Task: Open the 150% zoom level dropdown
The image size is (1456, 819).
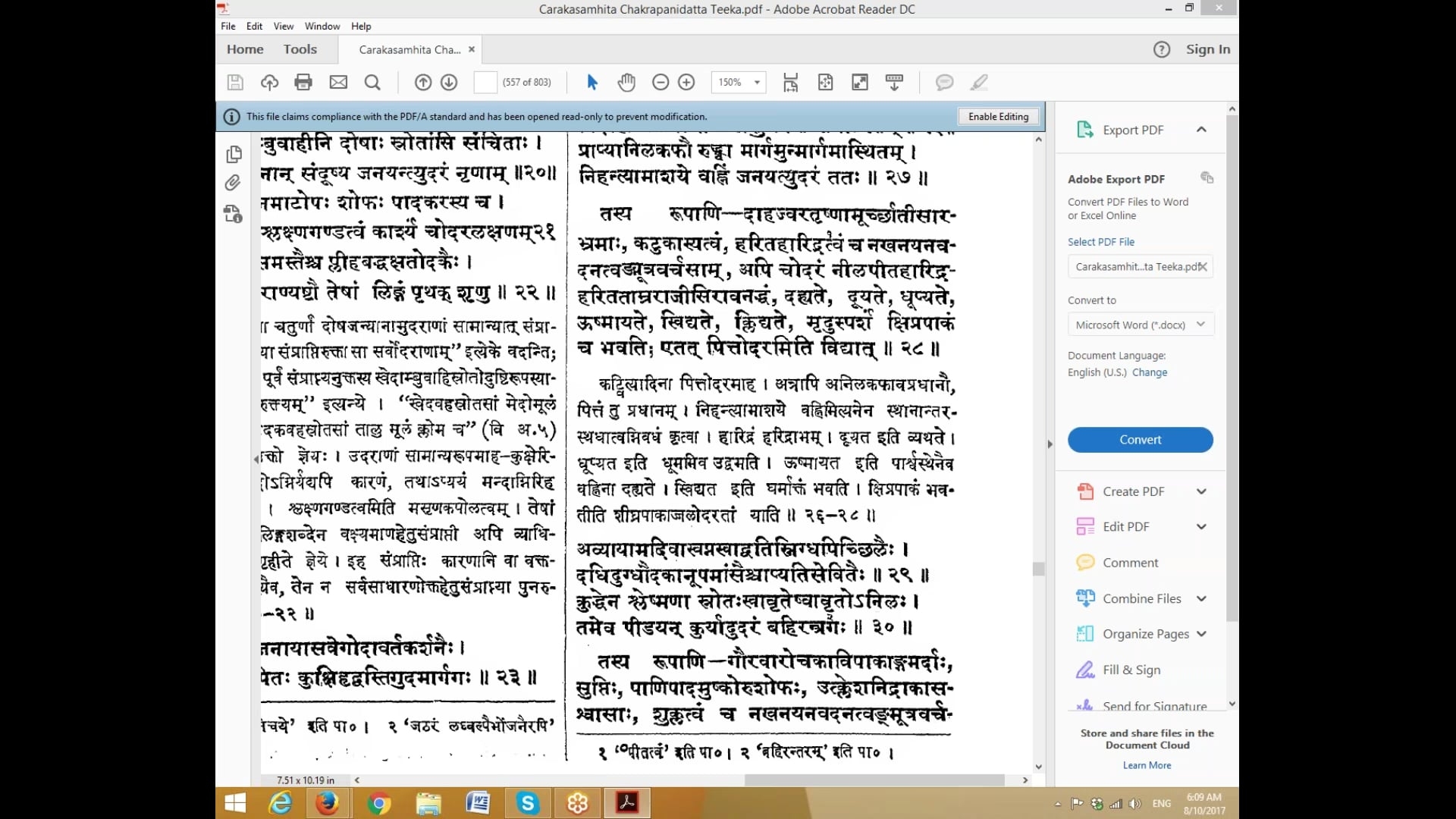Action: [x=756, y=82]
